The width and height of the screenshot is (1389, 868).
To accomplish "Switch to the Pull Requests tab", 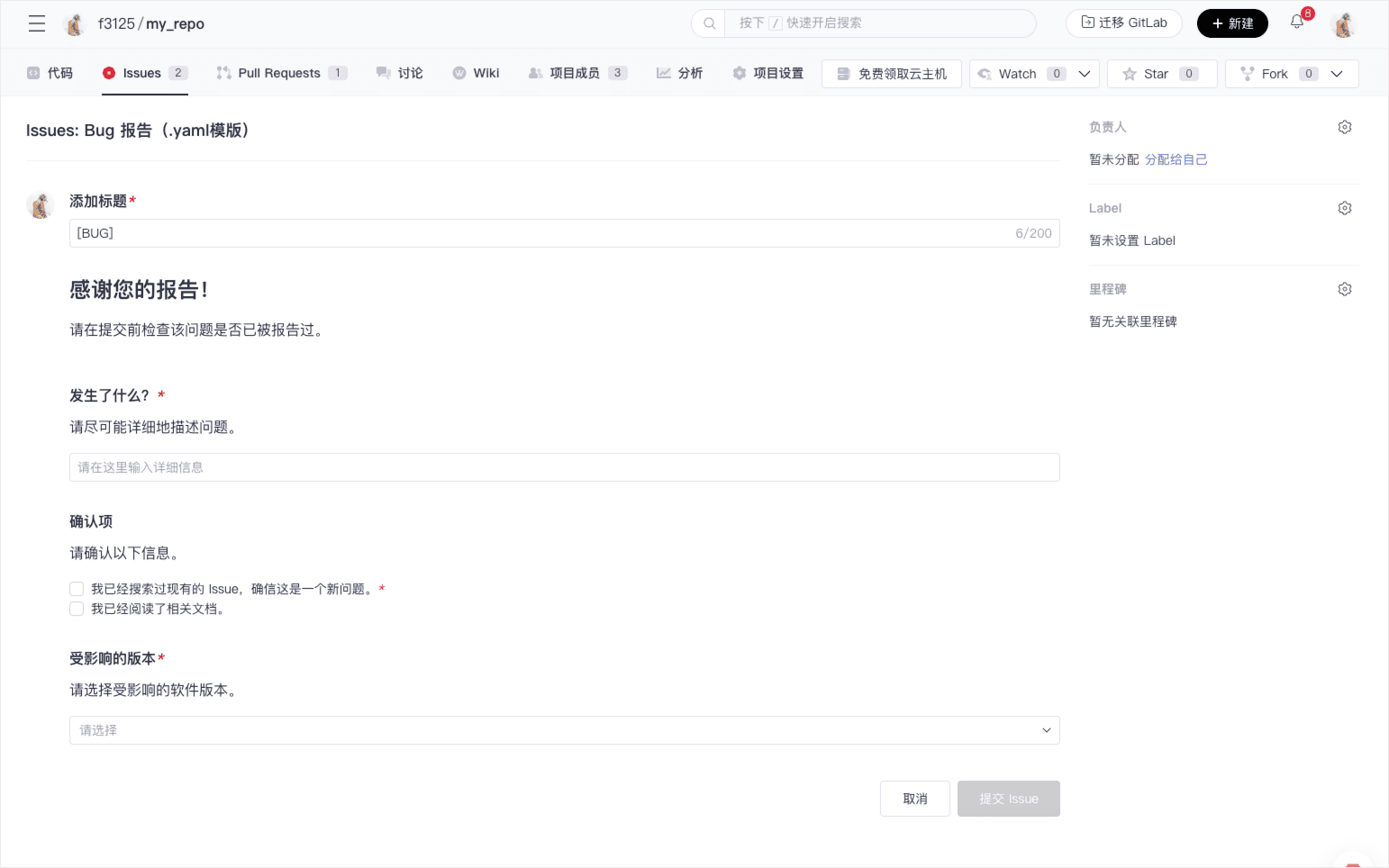I will [x=279, y=73].
